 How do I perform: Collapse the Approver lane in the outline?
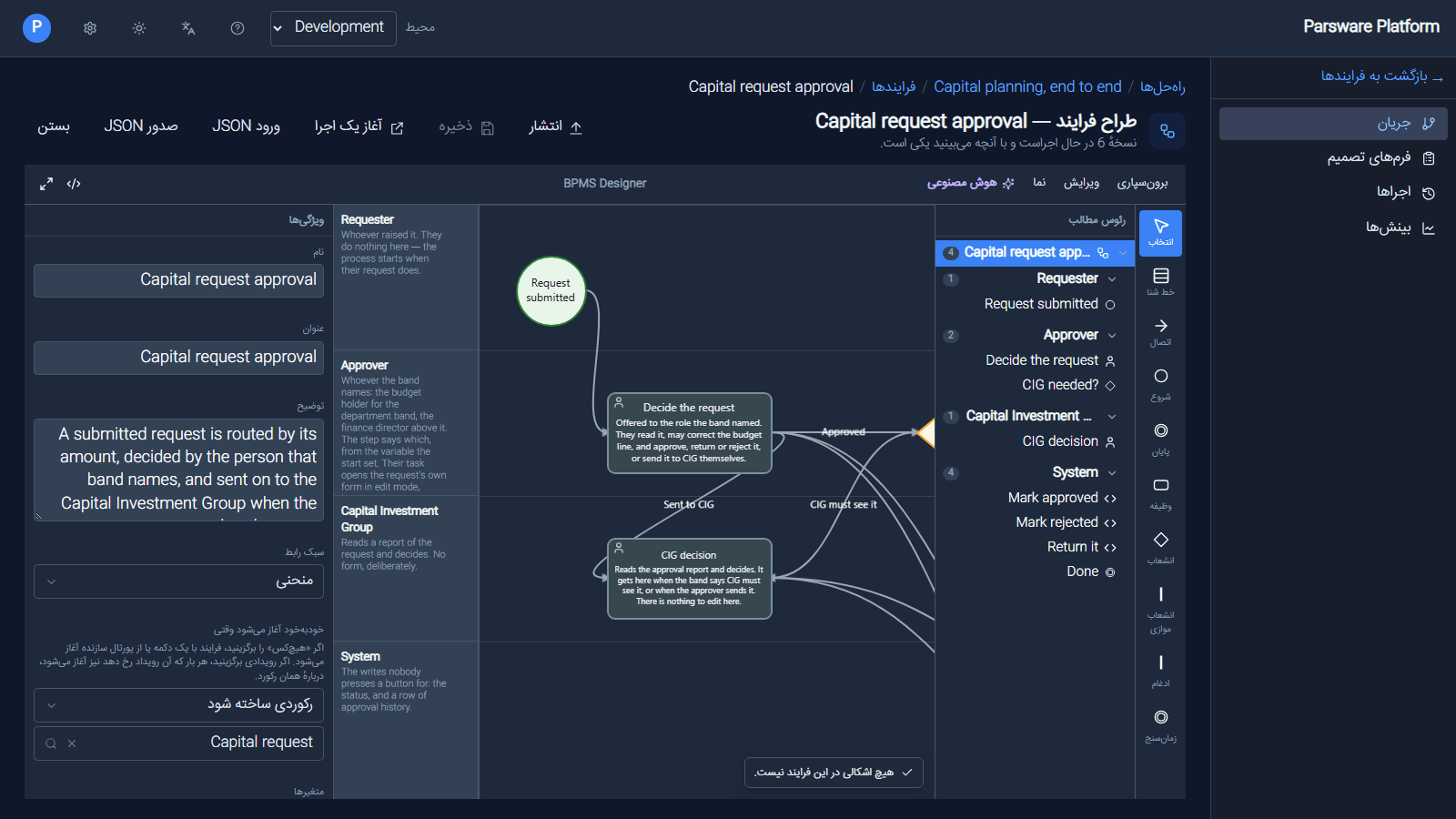[1112, 336]
